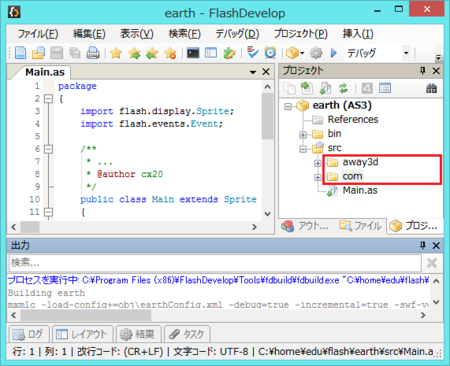
Task: Click the save-all stacked disks icon
Action: [75, 53]
